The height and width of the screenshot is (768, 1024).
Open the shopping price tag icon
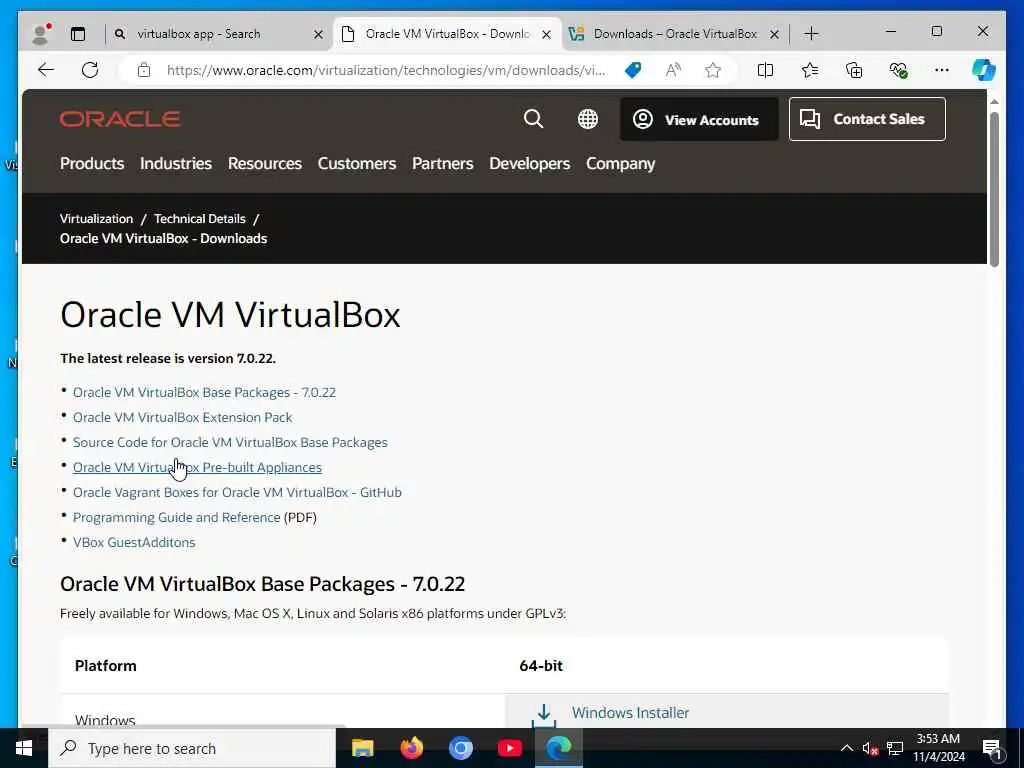click(633, 70)
